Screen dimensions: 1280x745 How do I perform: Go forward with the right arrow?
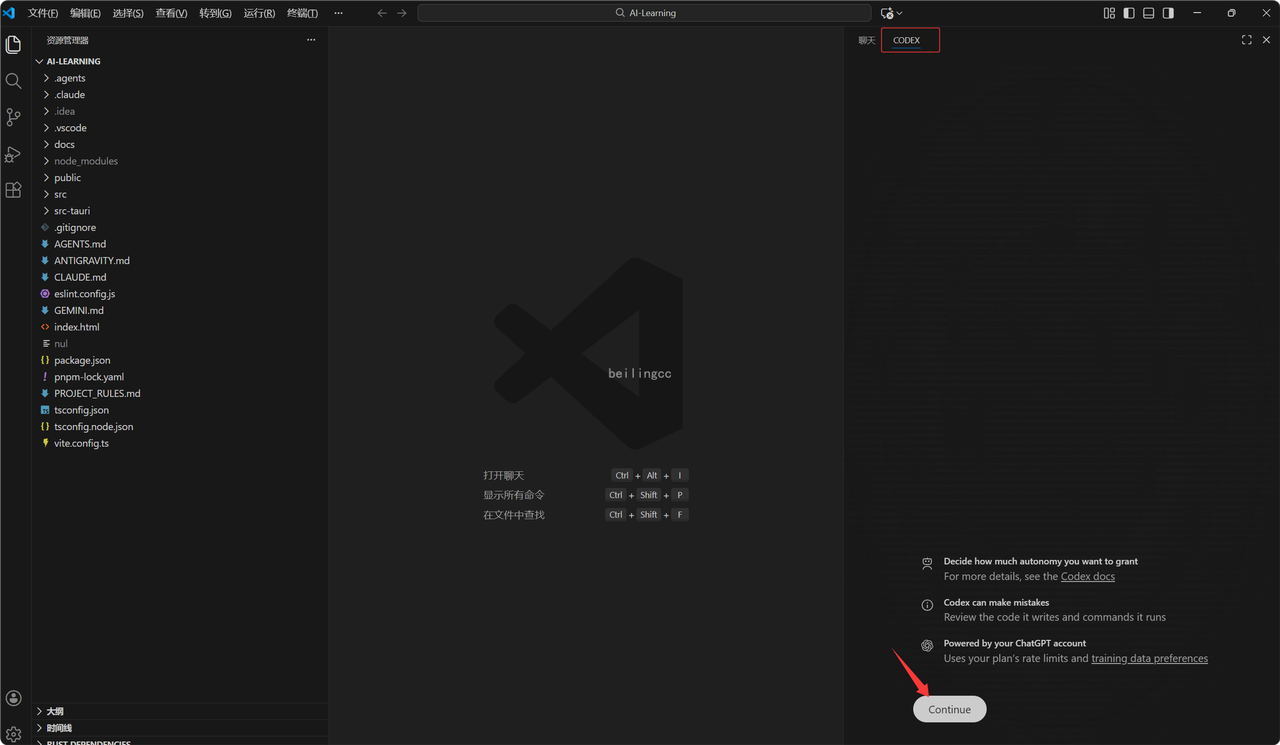402,13
